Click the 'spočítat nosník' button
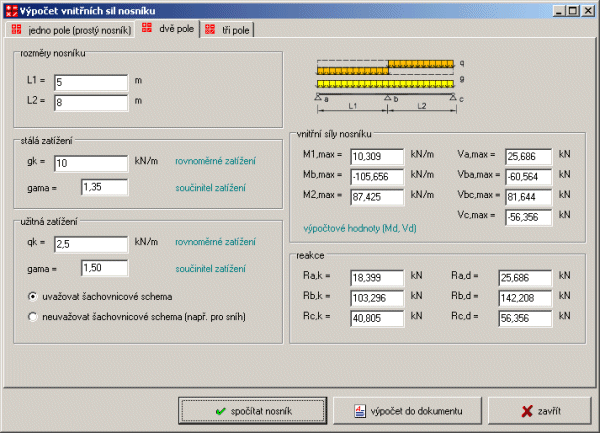The width and height of the screenshot is (600, 433). tap(253, 411)
